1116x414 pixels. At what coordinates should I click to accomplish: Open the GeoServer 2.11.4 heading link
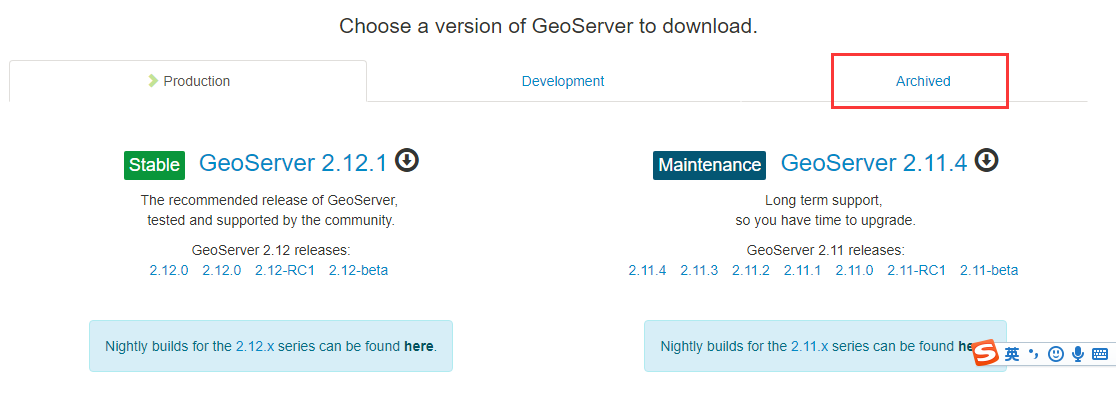[874, 163]
